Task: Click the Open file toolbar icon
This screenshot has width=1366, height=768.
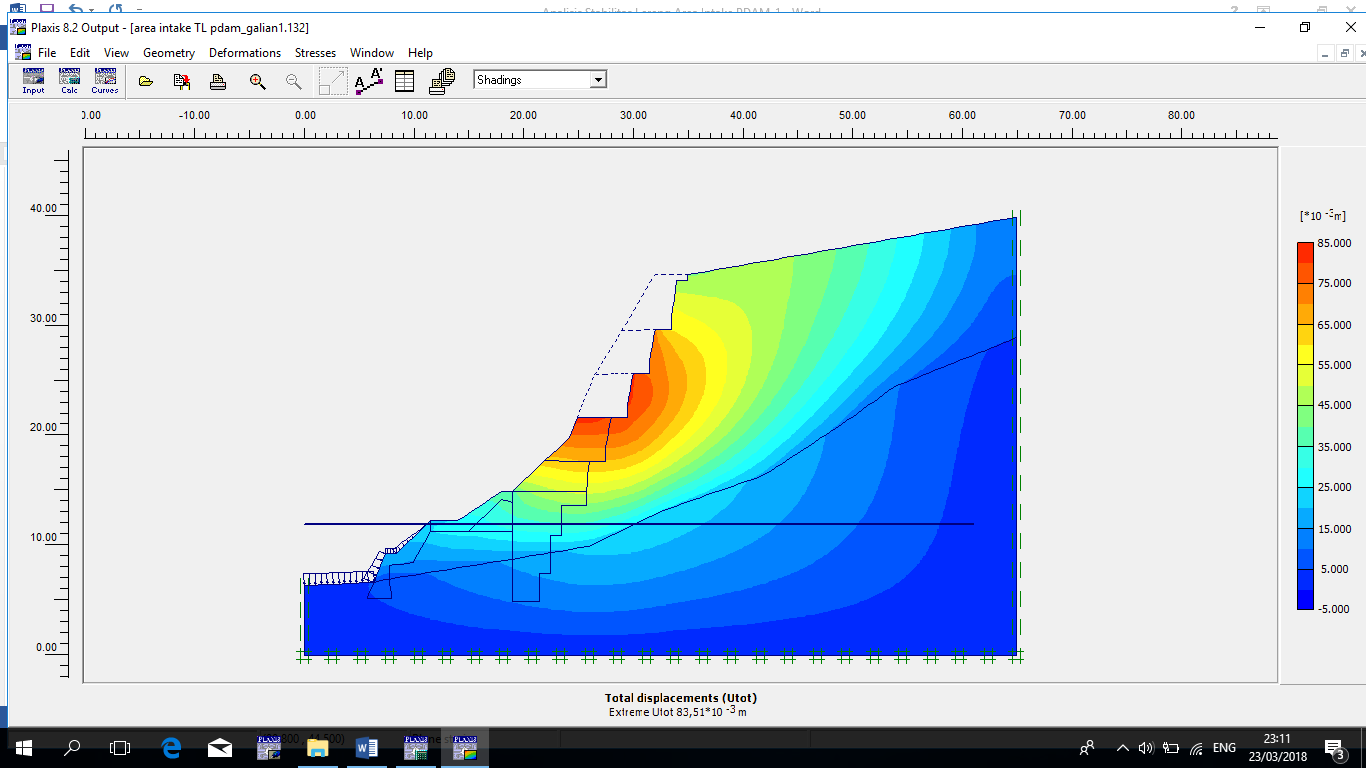Action: (146, 80)
